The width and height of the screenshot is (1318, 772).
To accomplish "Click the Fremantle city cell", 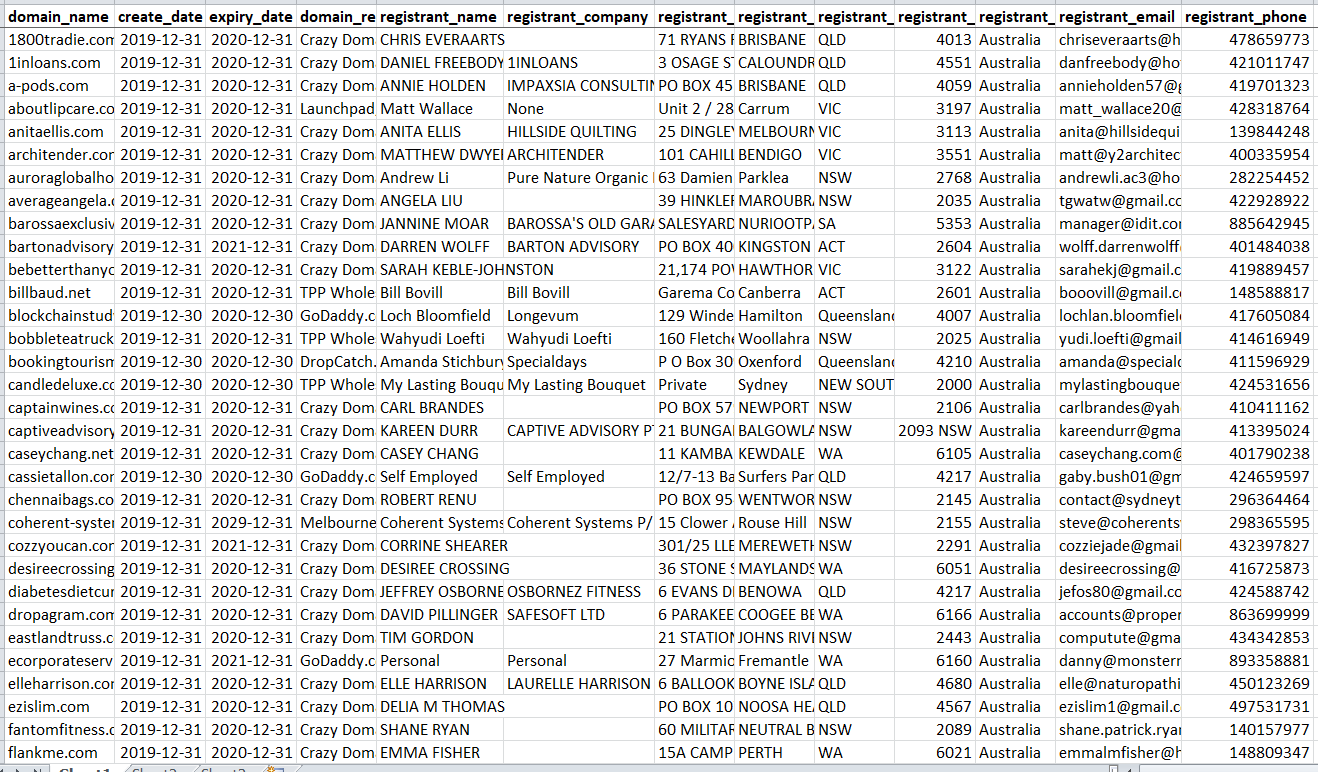I will pyautogui.click(x=775, y=661).
